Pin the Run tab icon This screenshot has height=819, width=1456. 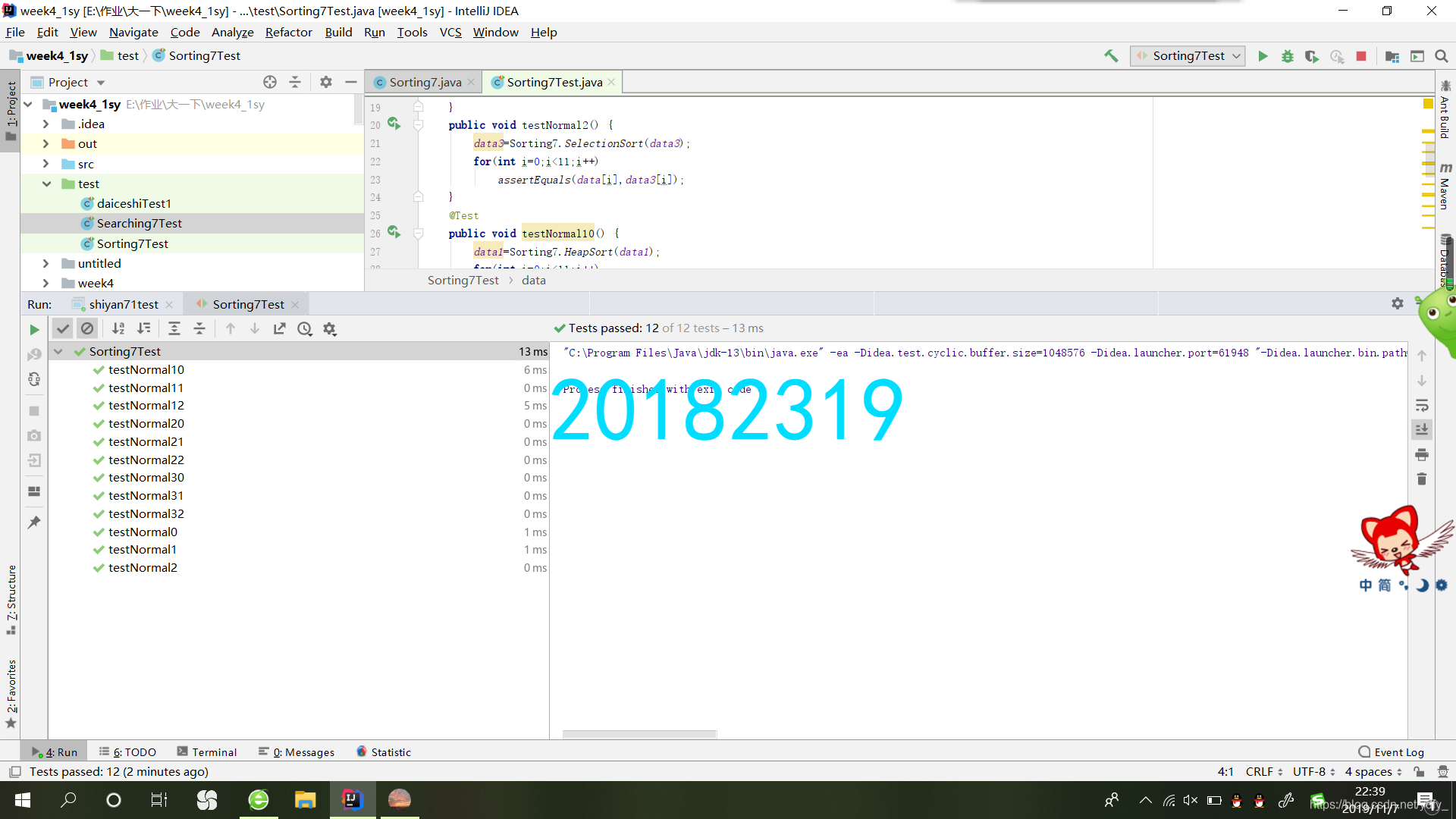coord(34,522)
